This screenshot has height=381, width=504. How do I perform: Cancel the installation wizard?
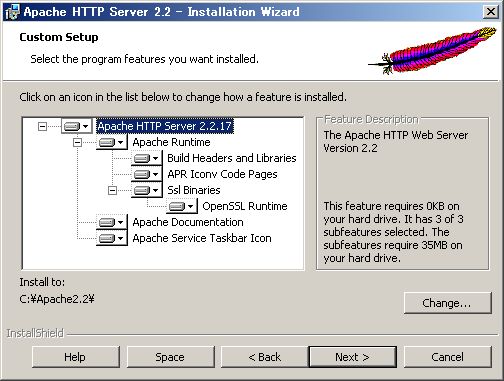coord(448,357)
